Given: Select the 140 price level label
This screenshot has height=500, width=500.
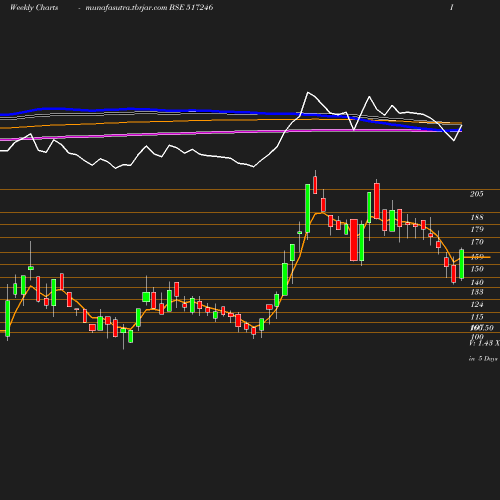Looking at the screenshot, I should 477,282.
